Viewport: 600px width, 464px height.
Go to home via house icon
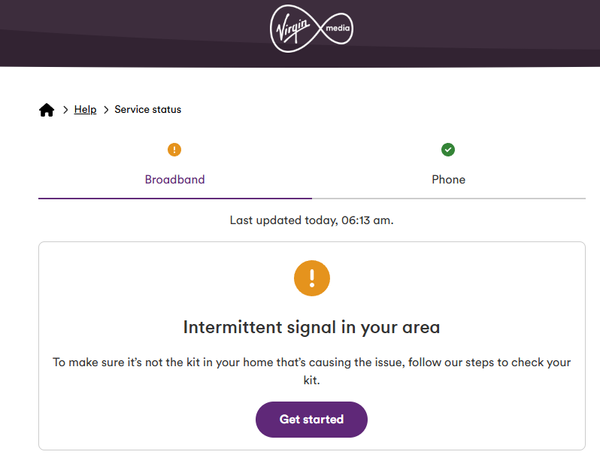[x=47, y=110]
